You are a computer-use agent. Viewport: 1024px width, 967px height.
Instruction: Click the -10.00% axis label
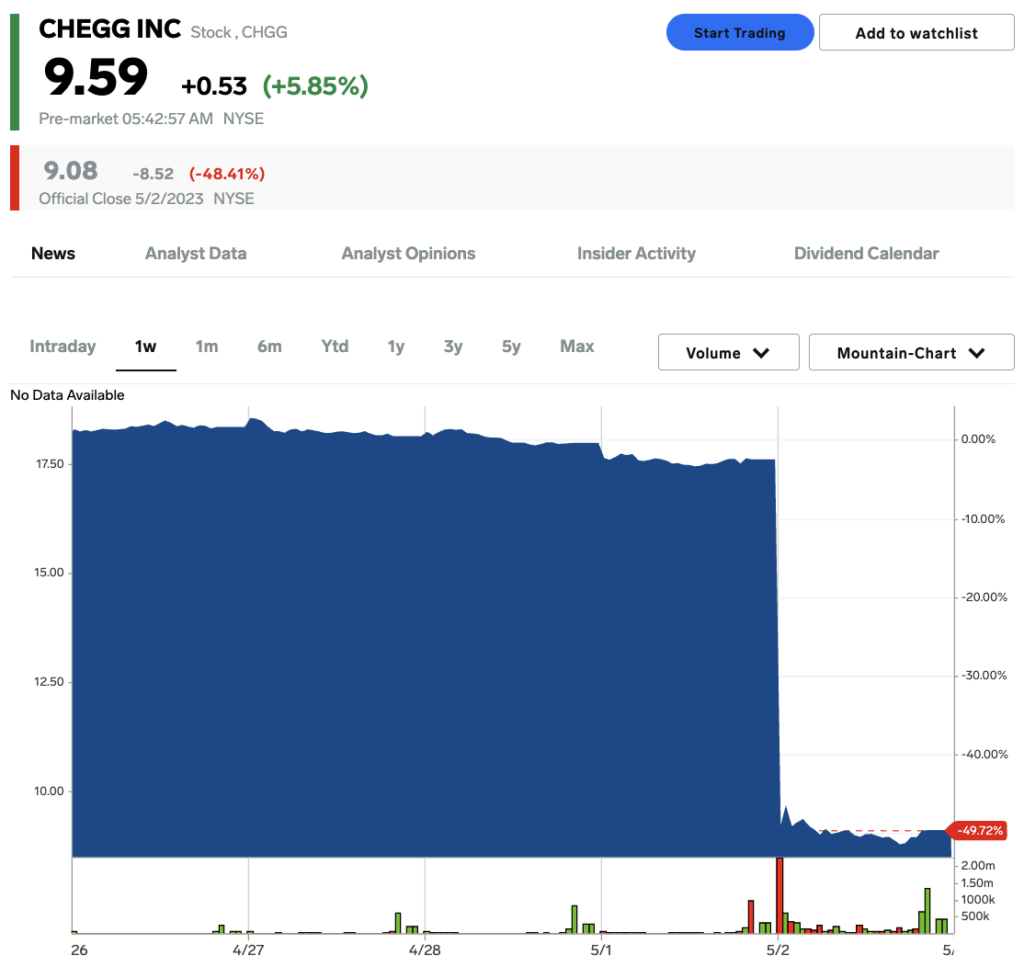point(983,519)
